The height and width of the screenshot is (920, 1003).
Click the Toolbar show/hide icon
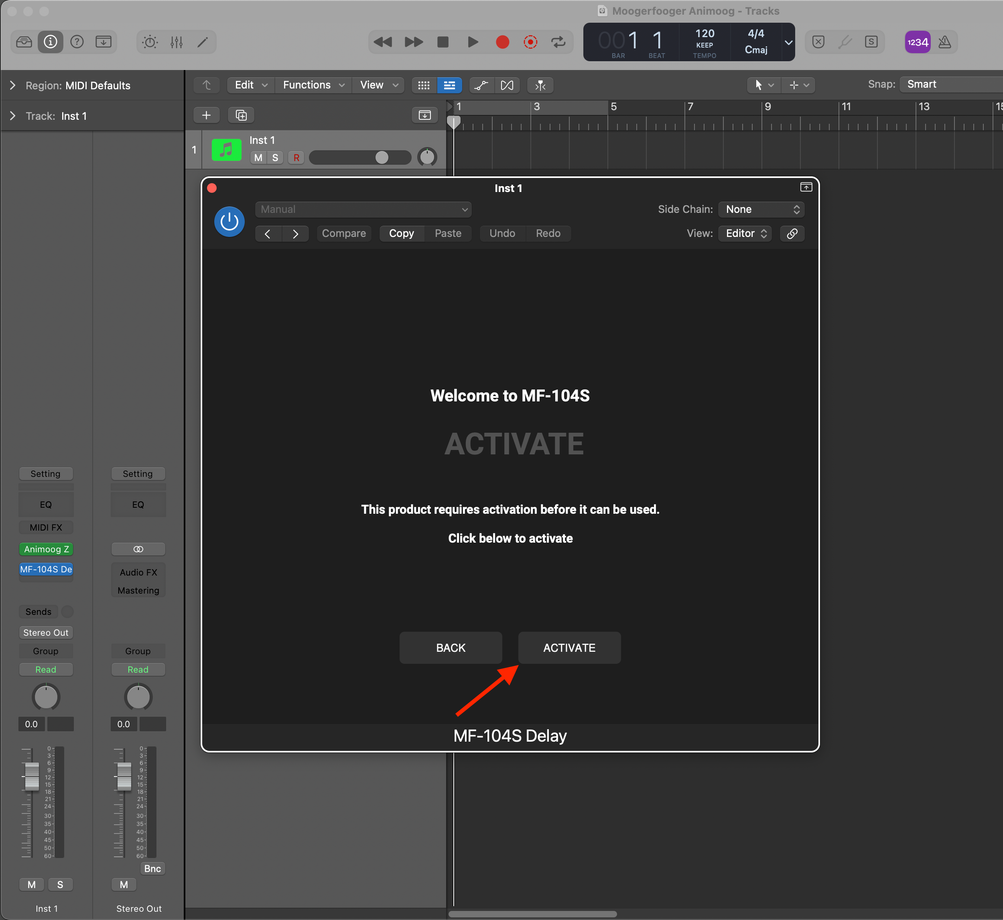pos(104,42)
